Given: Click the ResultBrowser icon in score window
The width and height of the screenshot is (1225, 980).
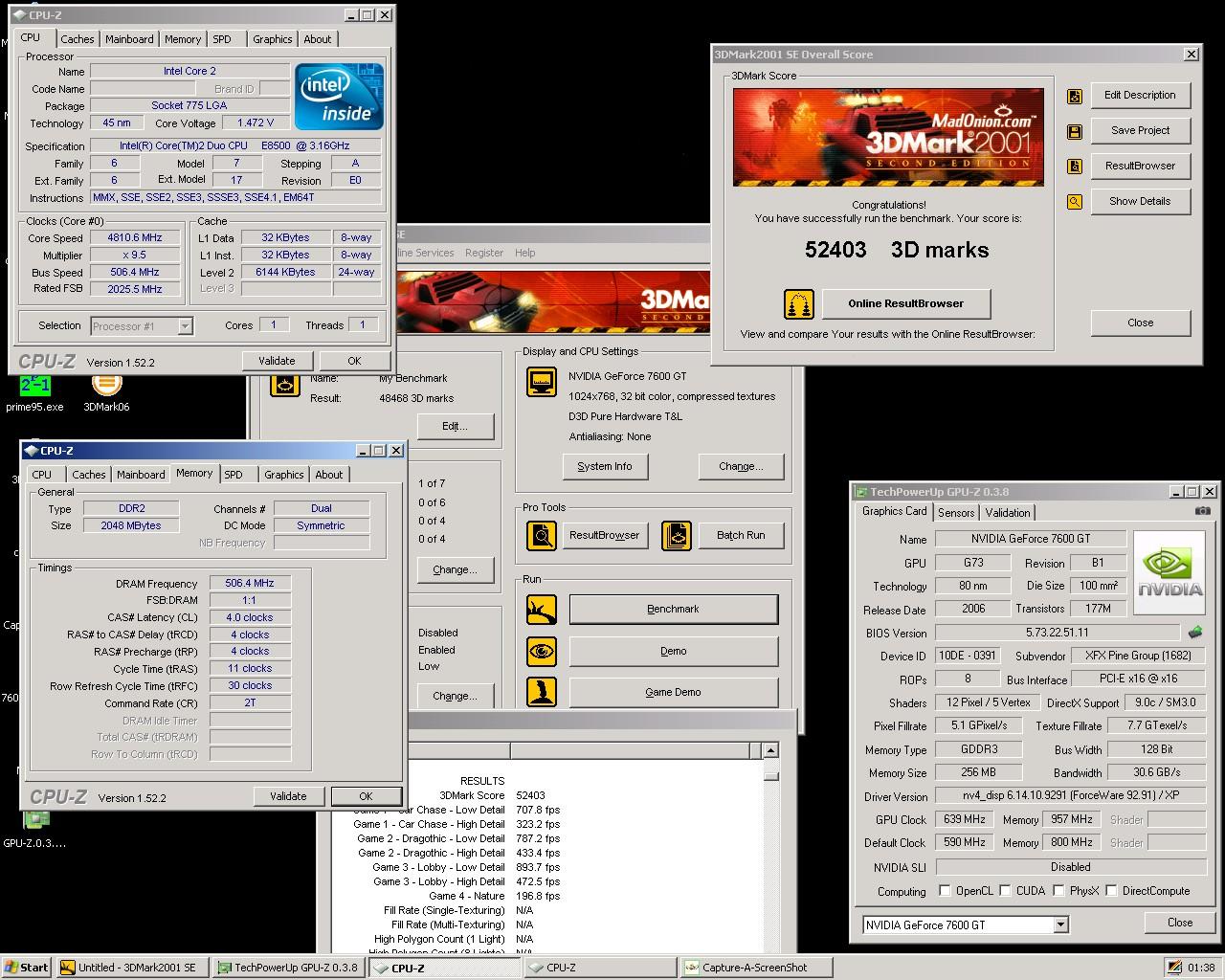Looking at the screenshot, I should click(1075, 167).
